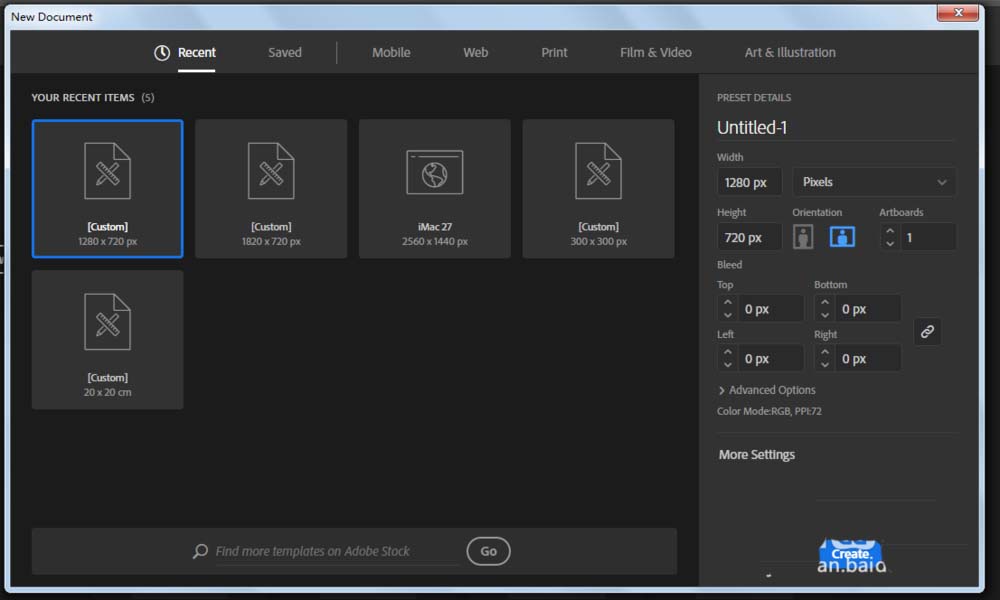Click the clock icon on Recent tab
1000x600 pixels.
pos(162,53)
